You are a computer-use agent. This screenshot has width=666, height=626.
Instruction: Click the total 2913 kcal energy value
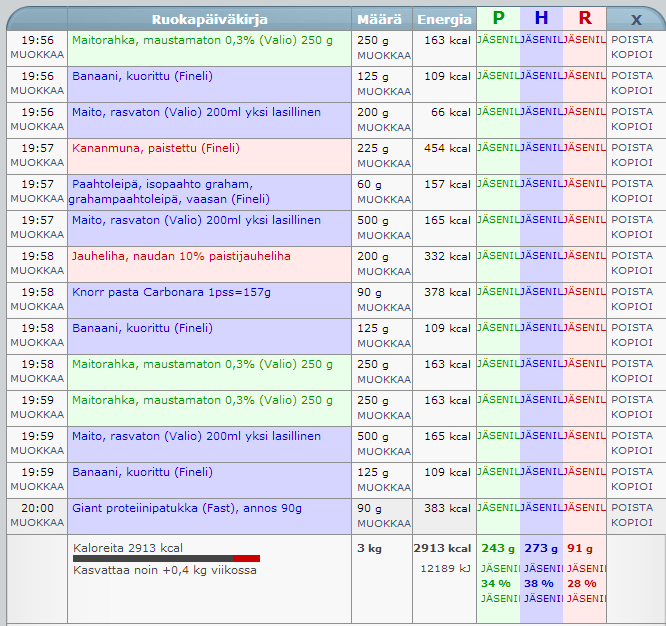pos(442,548)
